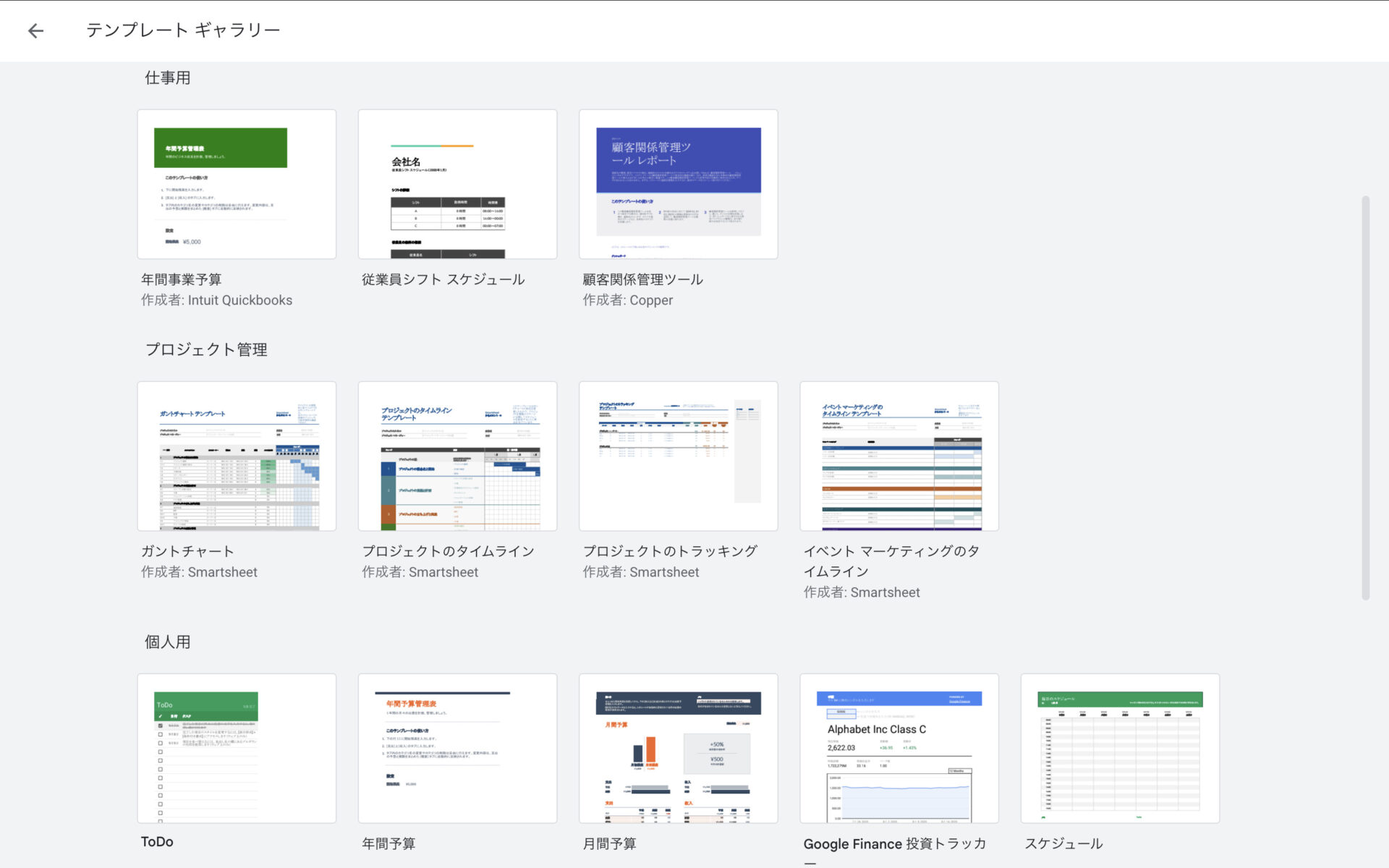Open the イベント マーケティングのタイムライン template
The width and height of the screenshot is (1389, 868).
pos(899,456)
